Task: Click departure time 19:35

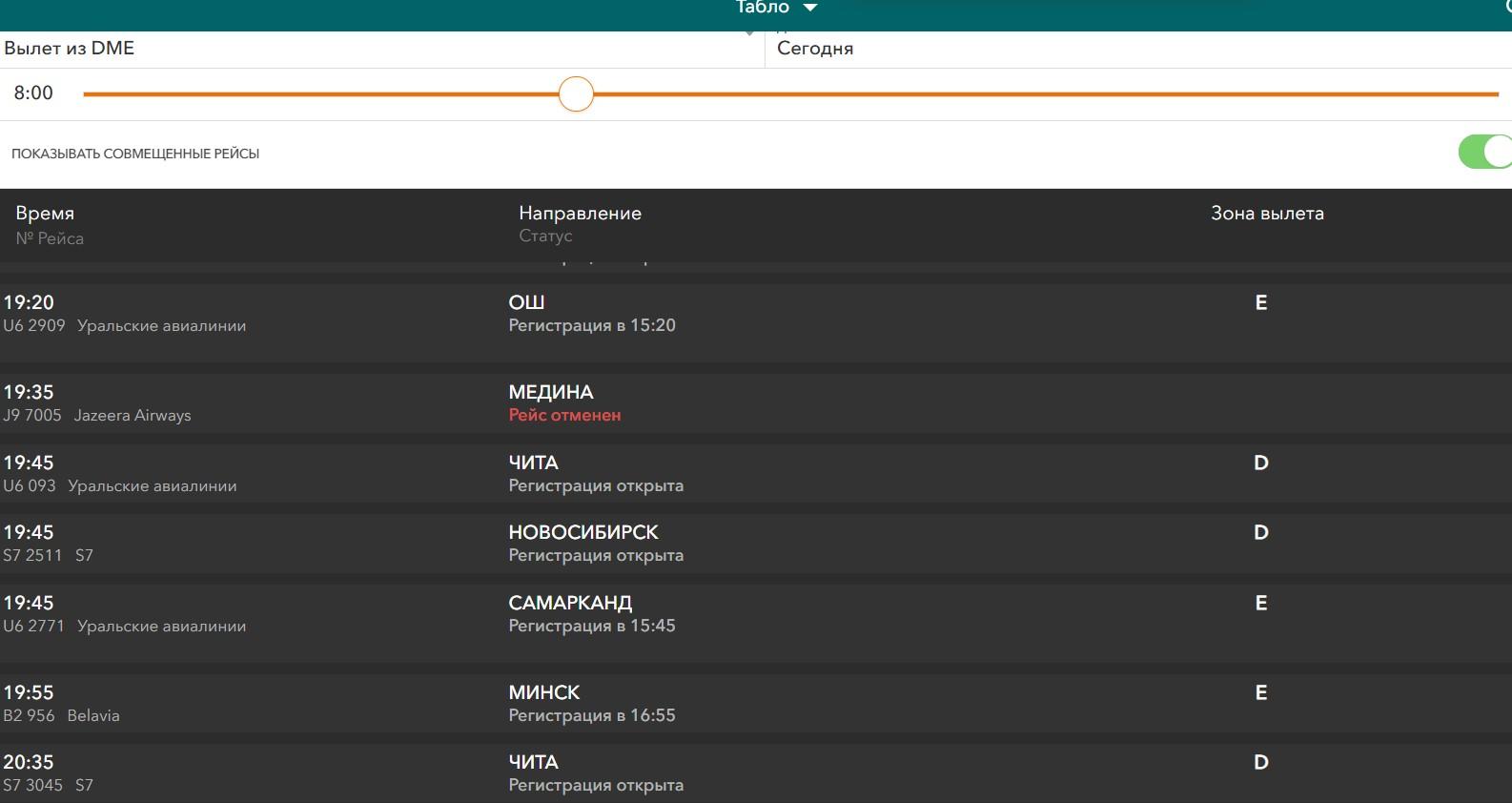Action: coord(29,392)
